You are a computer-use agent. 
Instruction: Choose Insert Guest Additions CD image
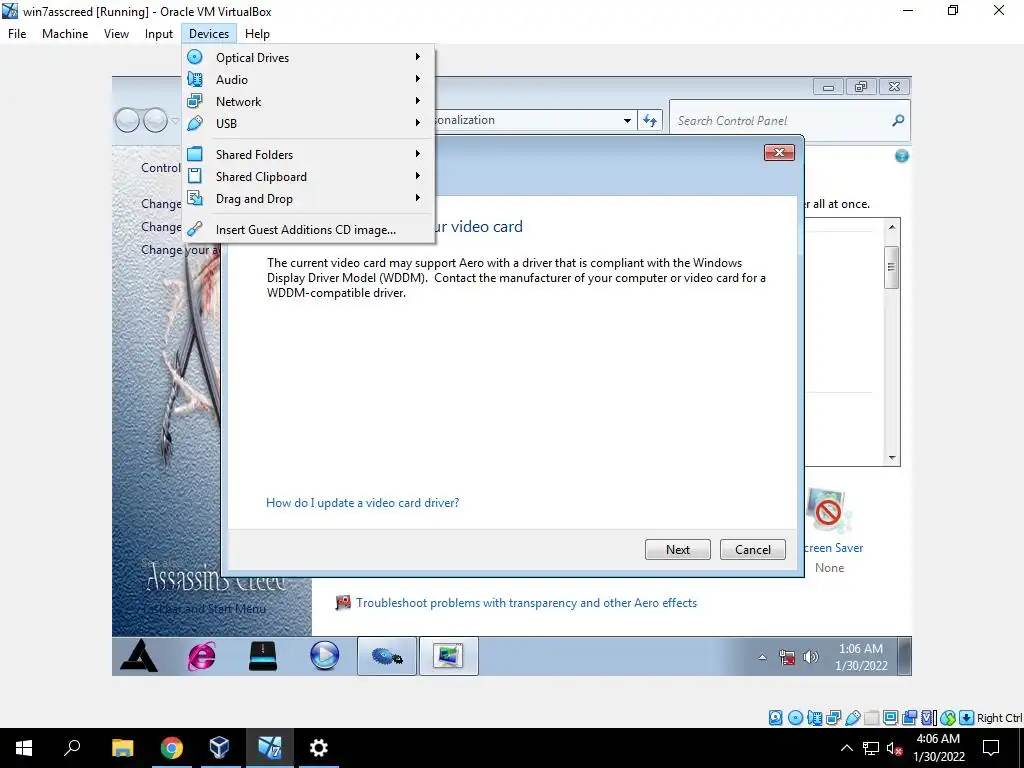(x=308, y=230)
